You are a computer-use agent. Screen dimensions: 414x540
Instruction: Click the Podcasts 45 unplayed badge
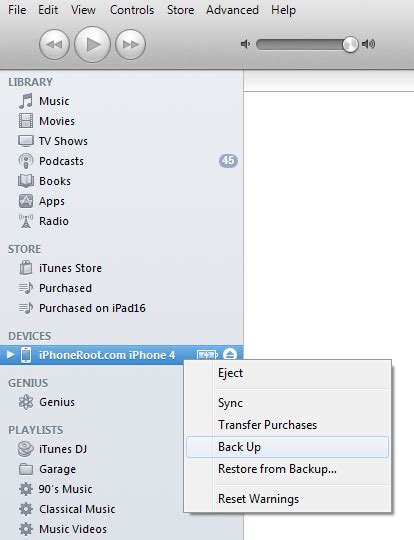(x=228, y=160)
